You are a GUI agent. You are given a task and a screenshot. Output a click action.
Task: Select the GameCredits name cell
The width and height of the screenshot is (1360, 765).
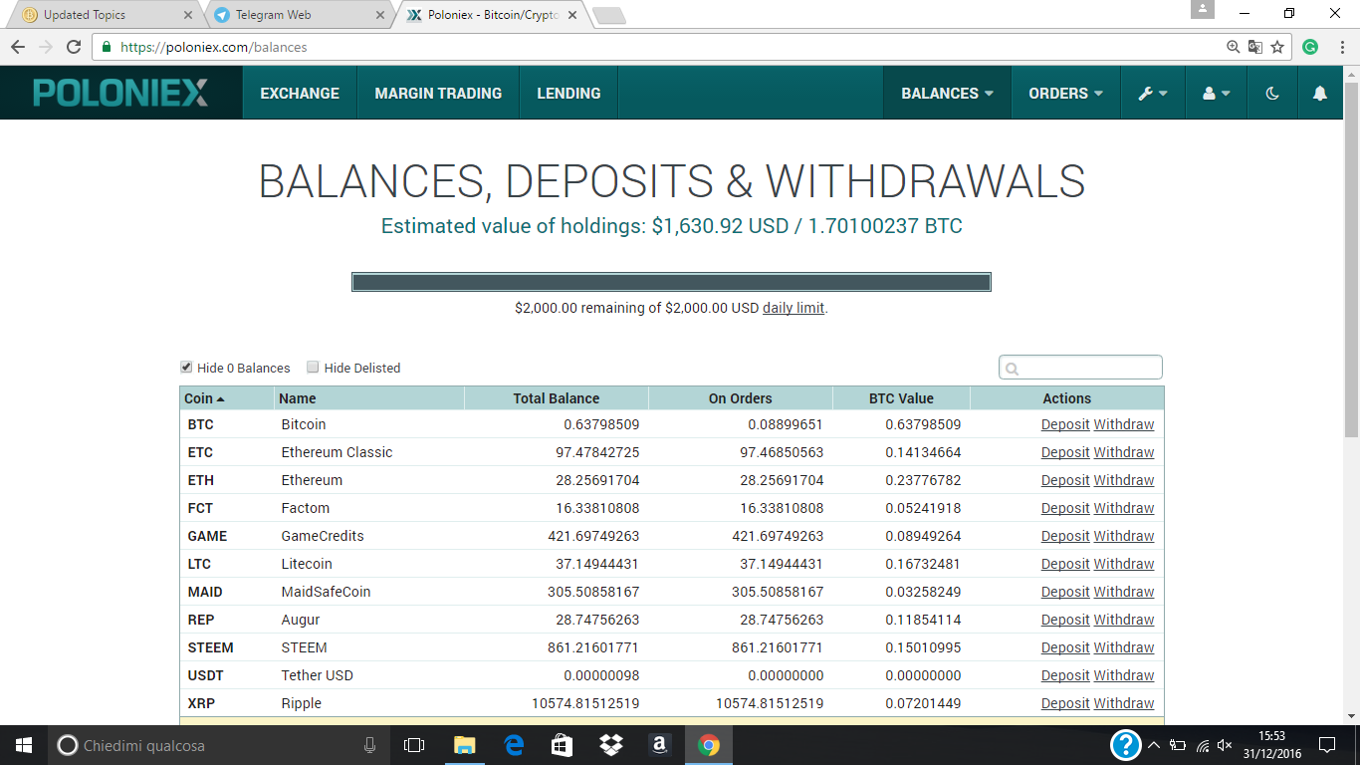pyautogui.click(x=322, y=536)
